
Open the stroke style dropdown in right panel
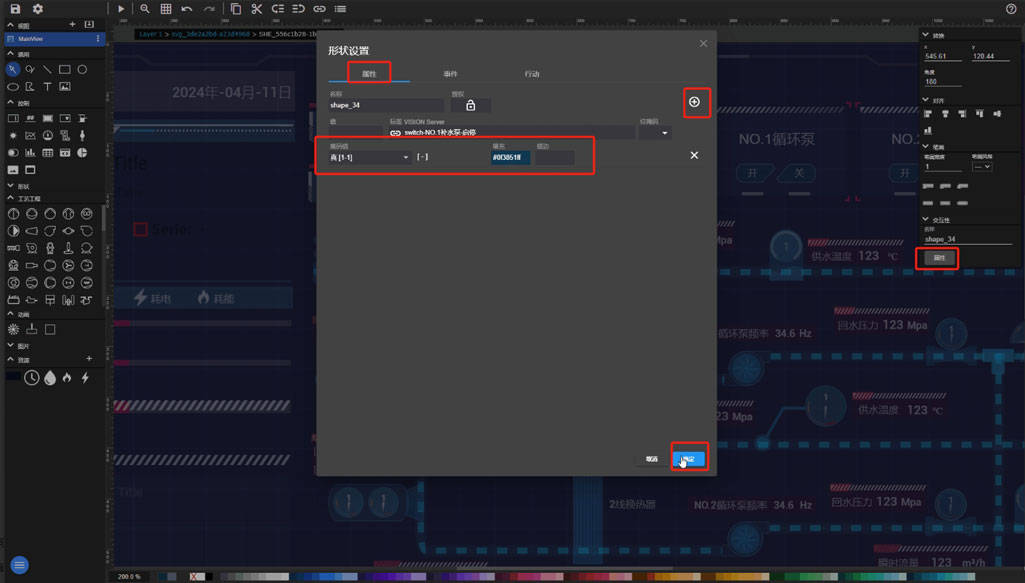[981, 167]
